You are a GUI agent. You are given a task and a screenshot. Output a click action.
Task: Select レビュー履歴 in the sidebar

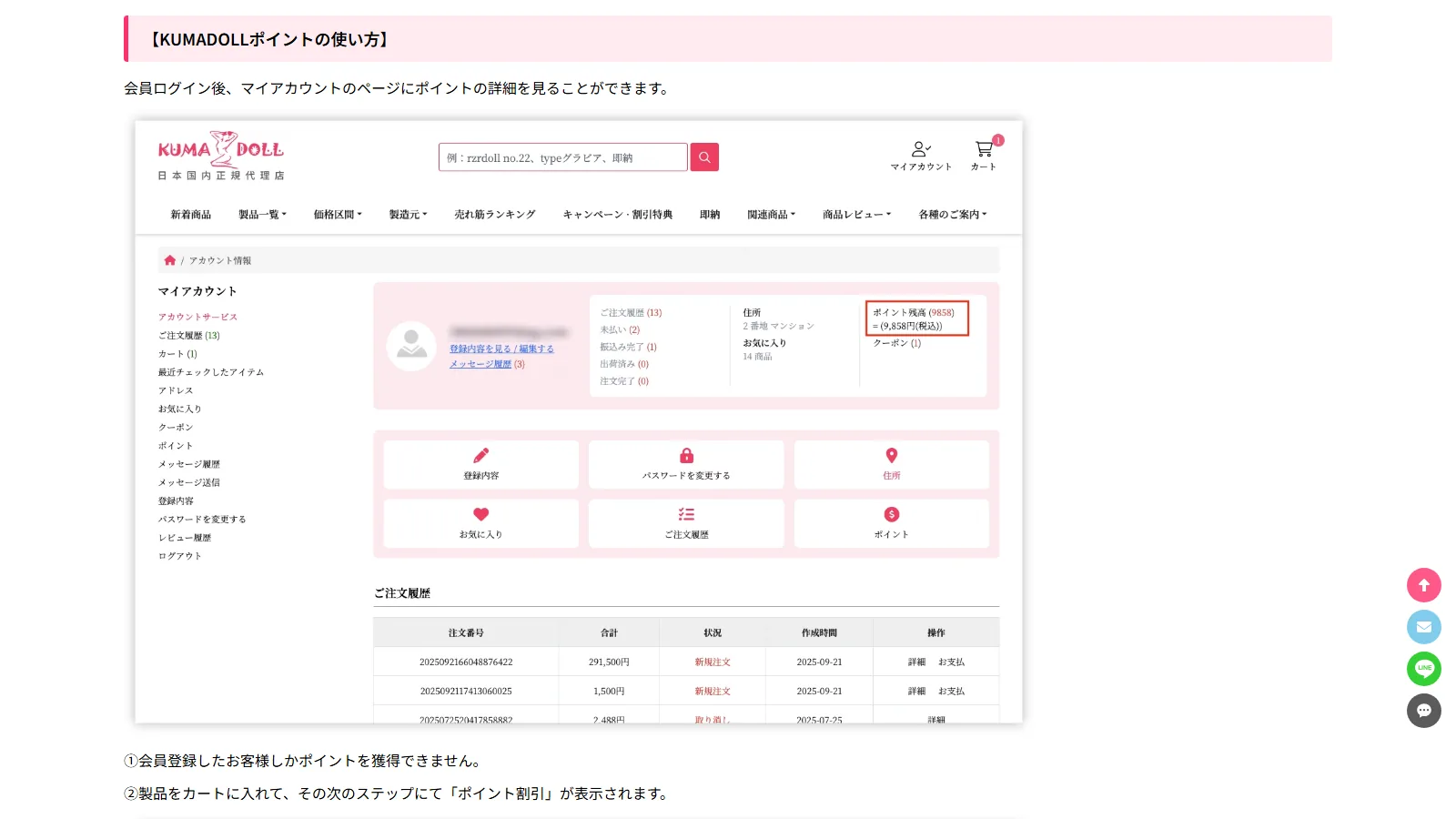(x=185, y=538)
